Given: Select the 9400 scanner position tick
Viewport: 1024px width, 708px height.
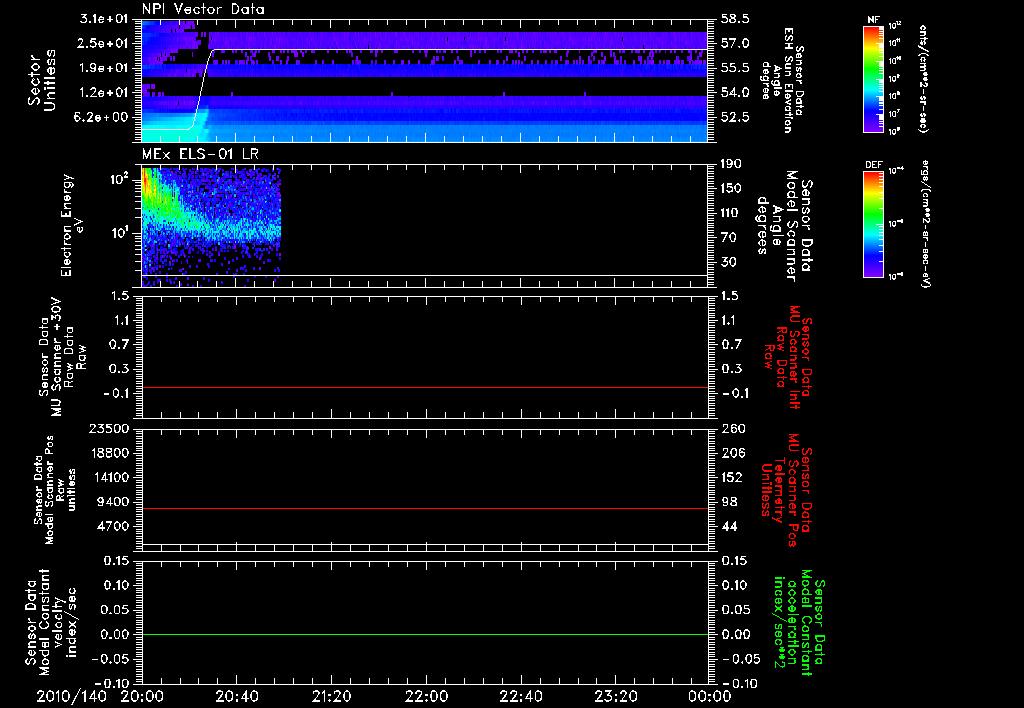Looking at the screenshot, I should [x=112, y=502].
